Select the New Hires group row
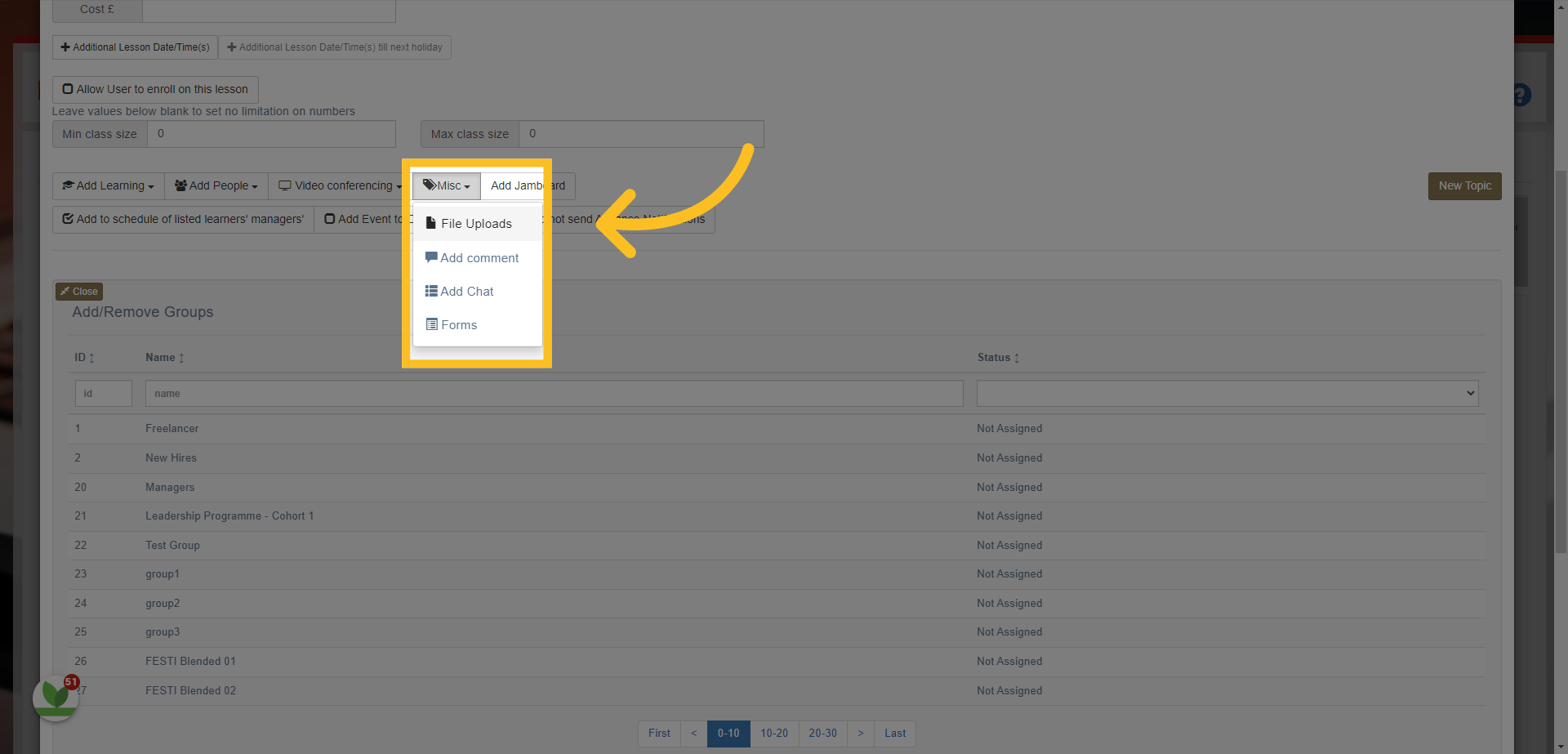Image resolution: width=1568 pixels, height=754 pixels. pos(777,458)
